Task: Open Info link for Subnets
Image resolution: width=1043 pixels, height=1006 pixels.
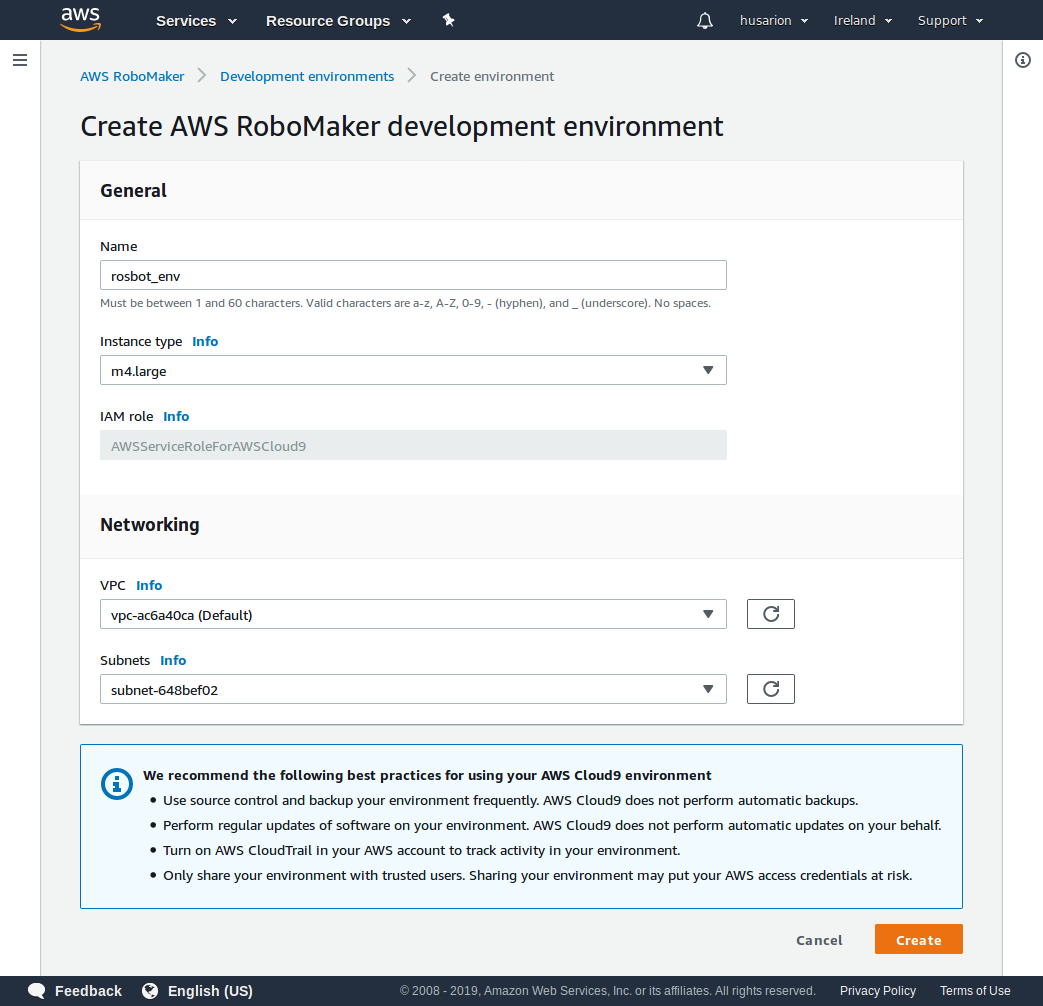Action: click(x=173, y=661)
